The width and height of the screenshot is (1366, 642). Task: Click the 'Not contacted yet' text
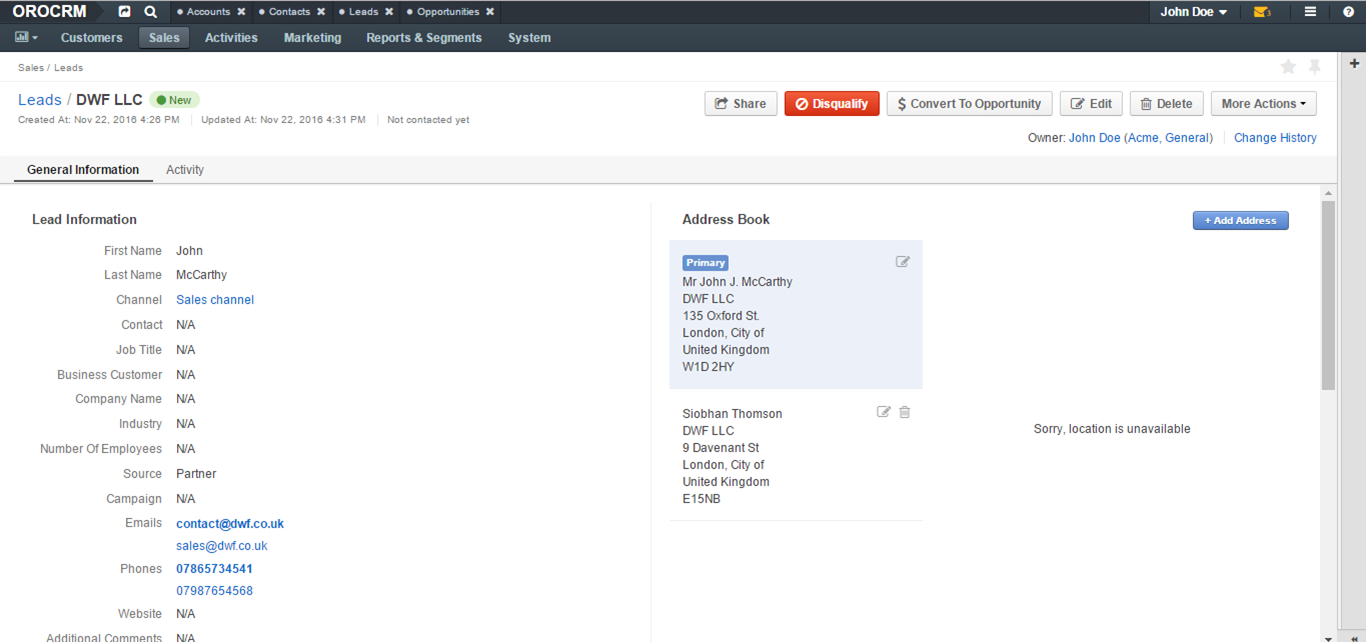point(428,120)
